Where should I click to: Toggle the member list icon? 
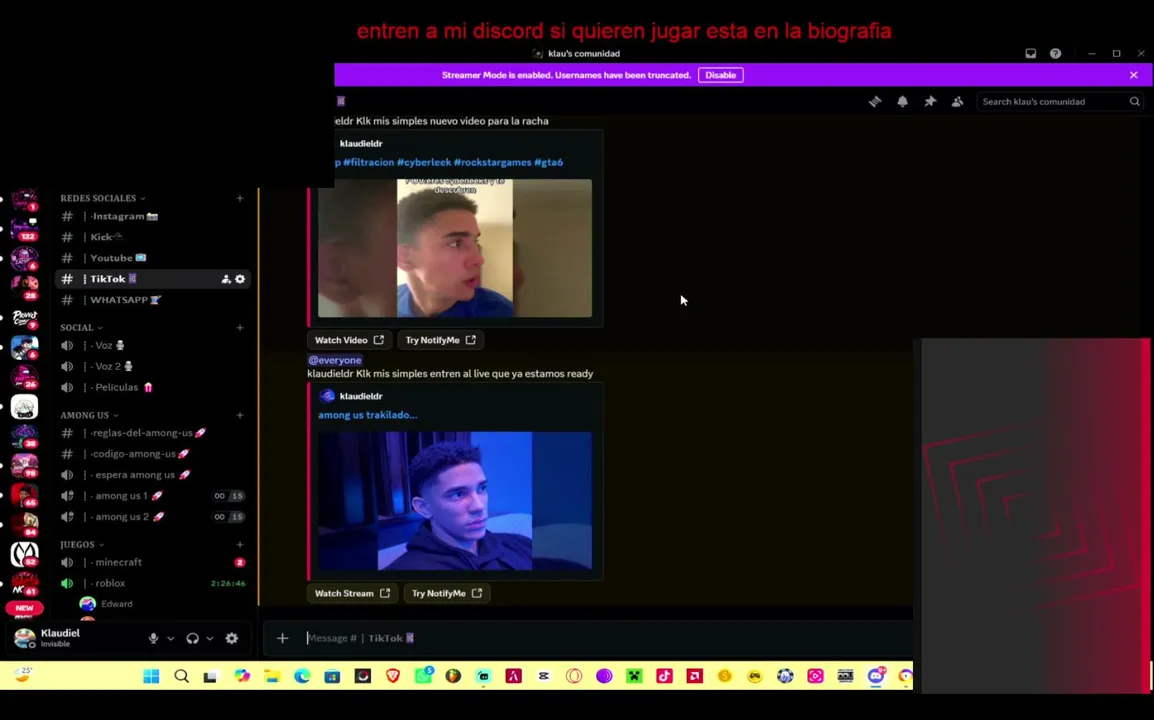coord(957,102)
